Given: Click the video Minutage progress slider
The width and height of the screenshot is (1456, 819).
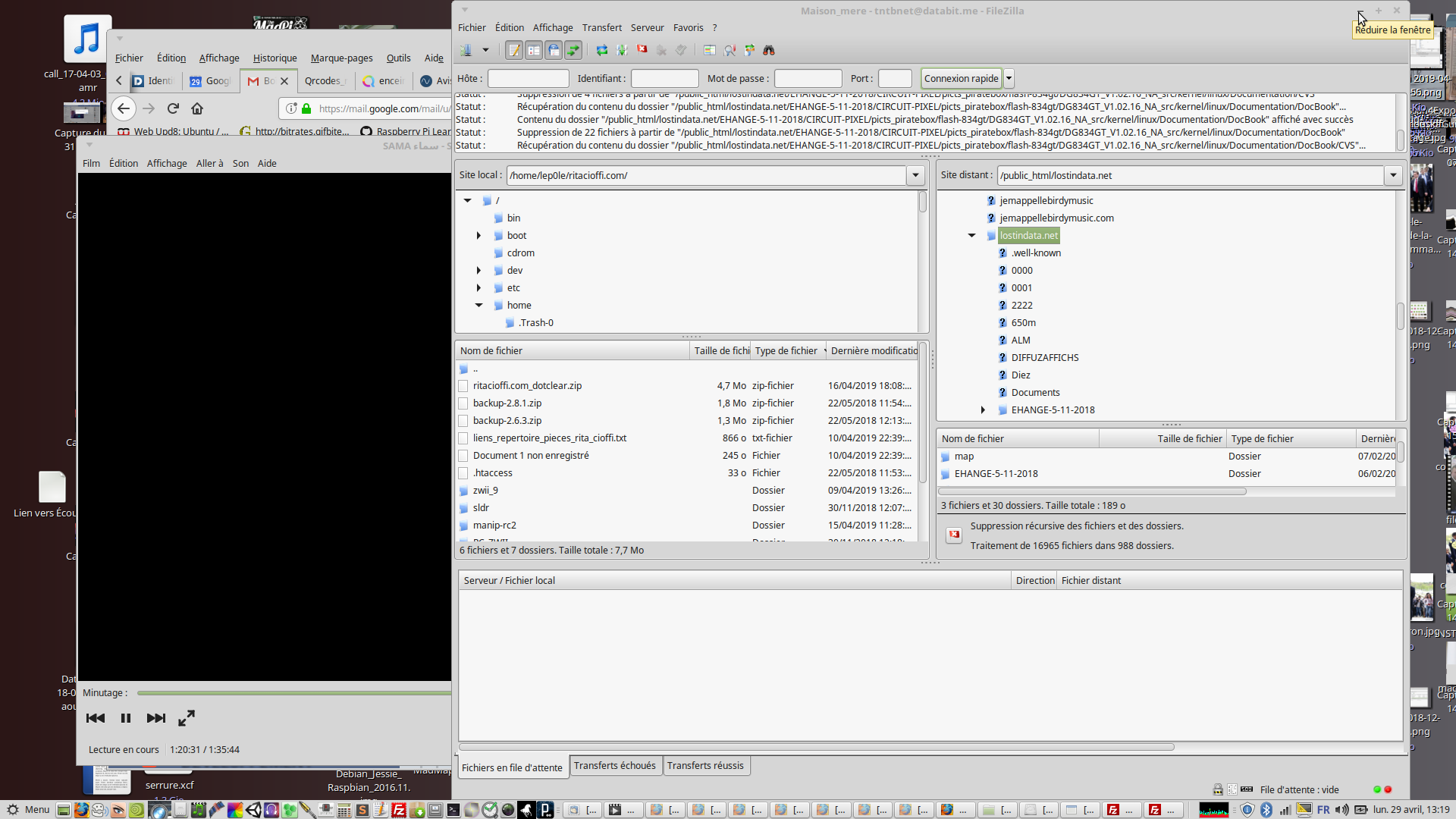Looking at the screenshot, I should tap(294, 693).
